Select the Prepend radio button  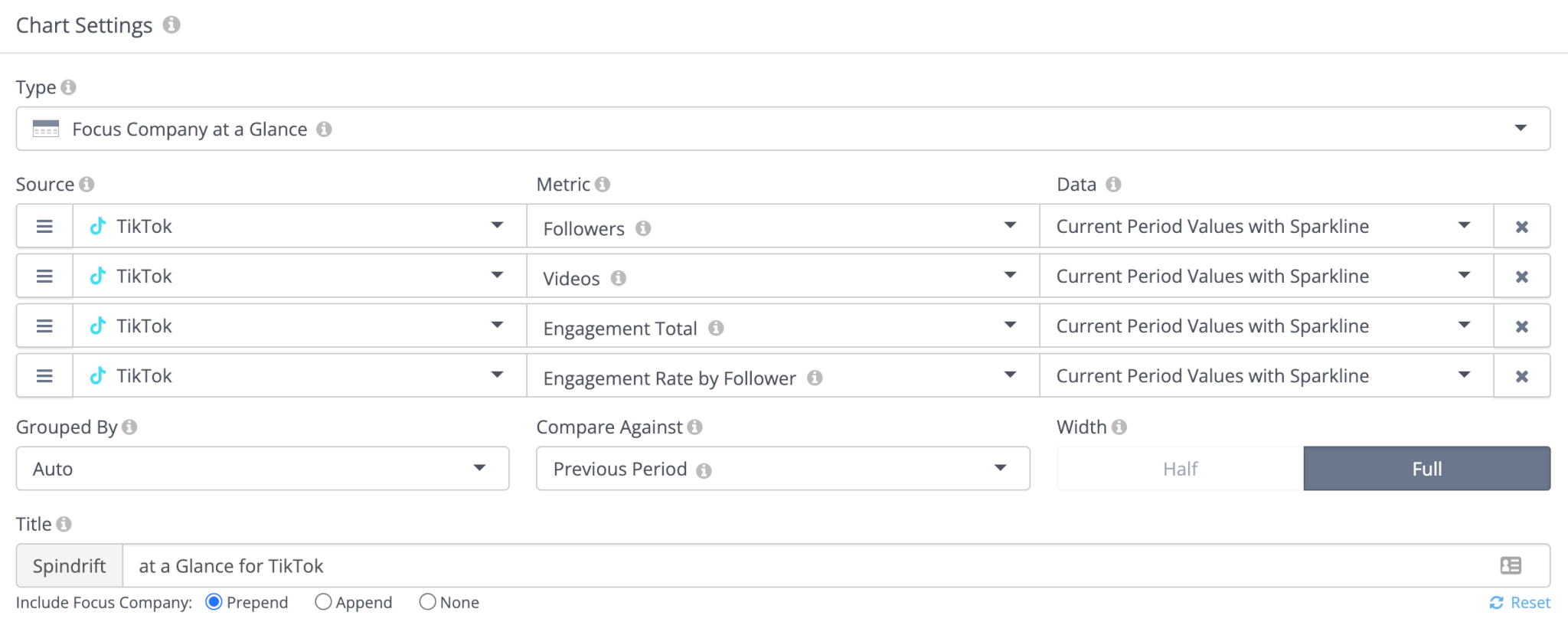214,601
